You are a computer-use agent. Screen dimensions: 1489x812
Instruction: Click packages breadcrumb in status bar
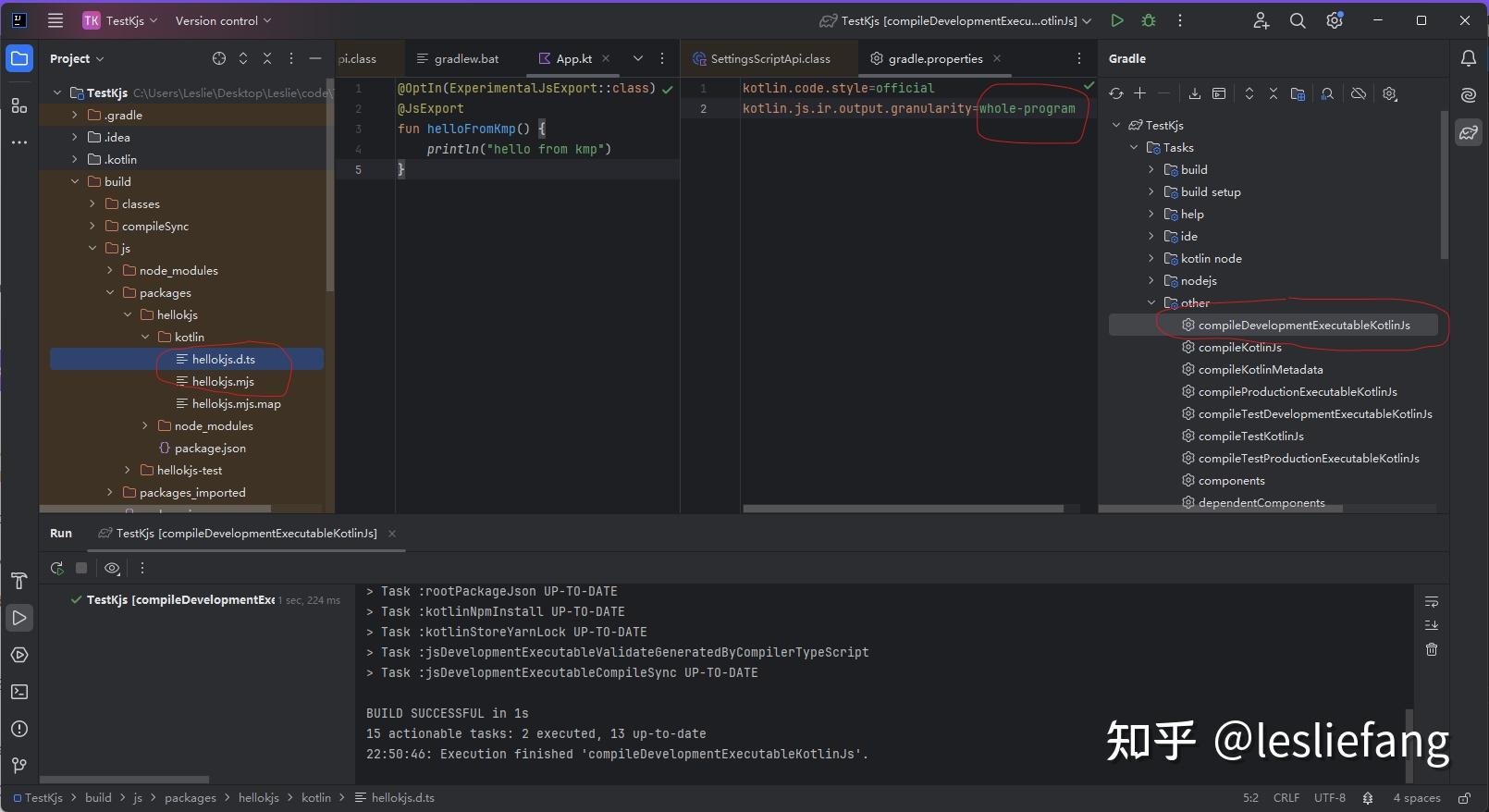click(x=191, y=798)
